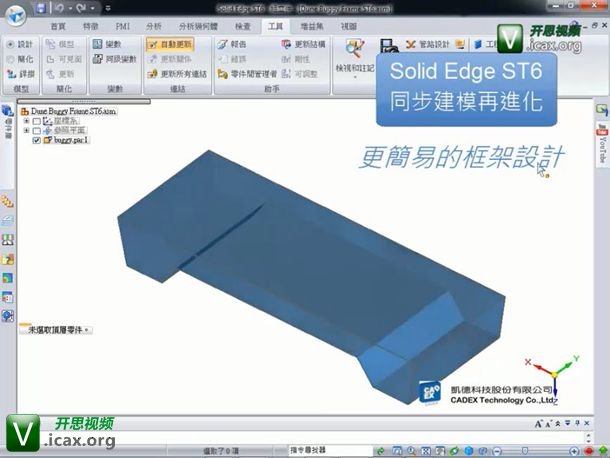Open the 檢查 ribbon tab
The image size is (610, 458).
point(242,26)
